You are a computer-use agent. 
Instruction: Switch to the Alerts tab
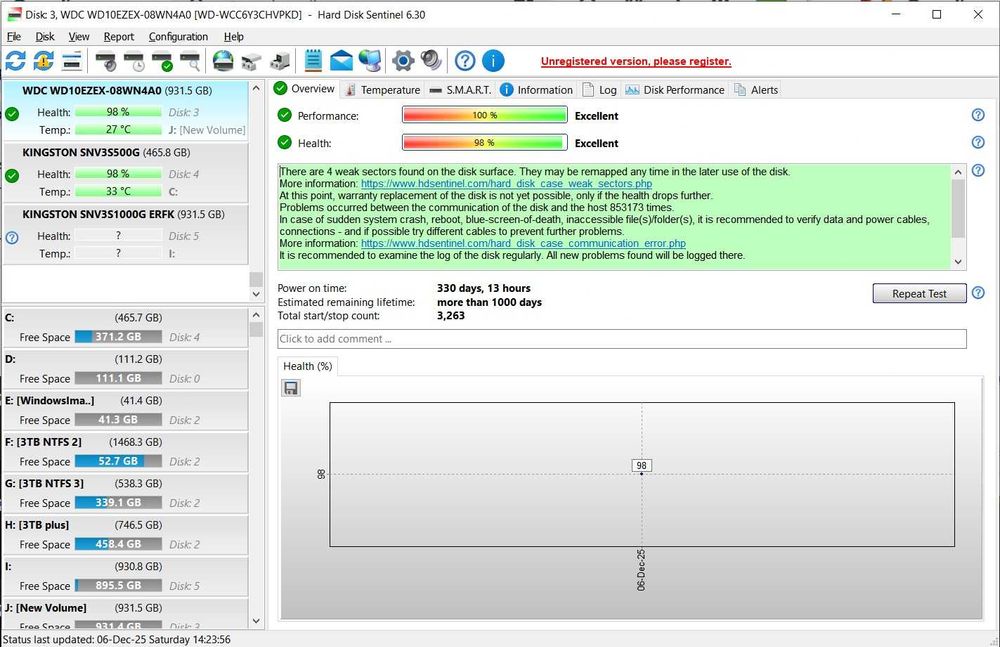point(756,90)
